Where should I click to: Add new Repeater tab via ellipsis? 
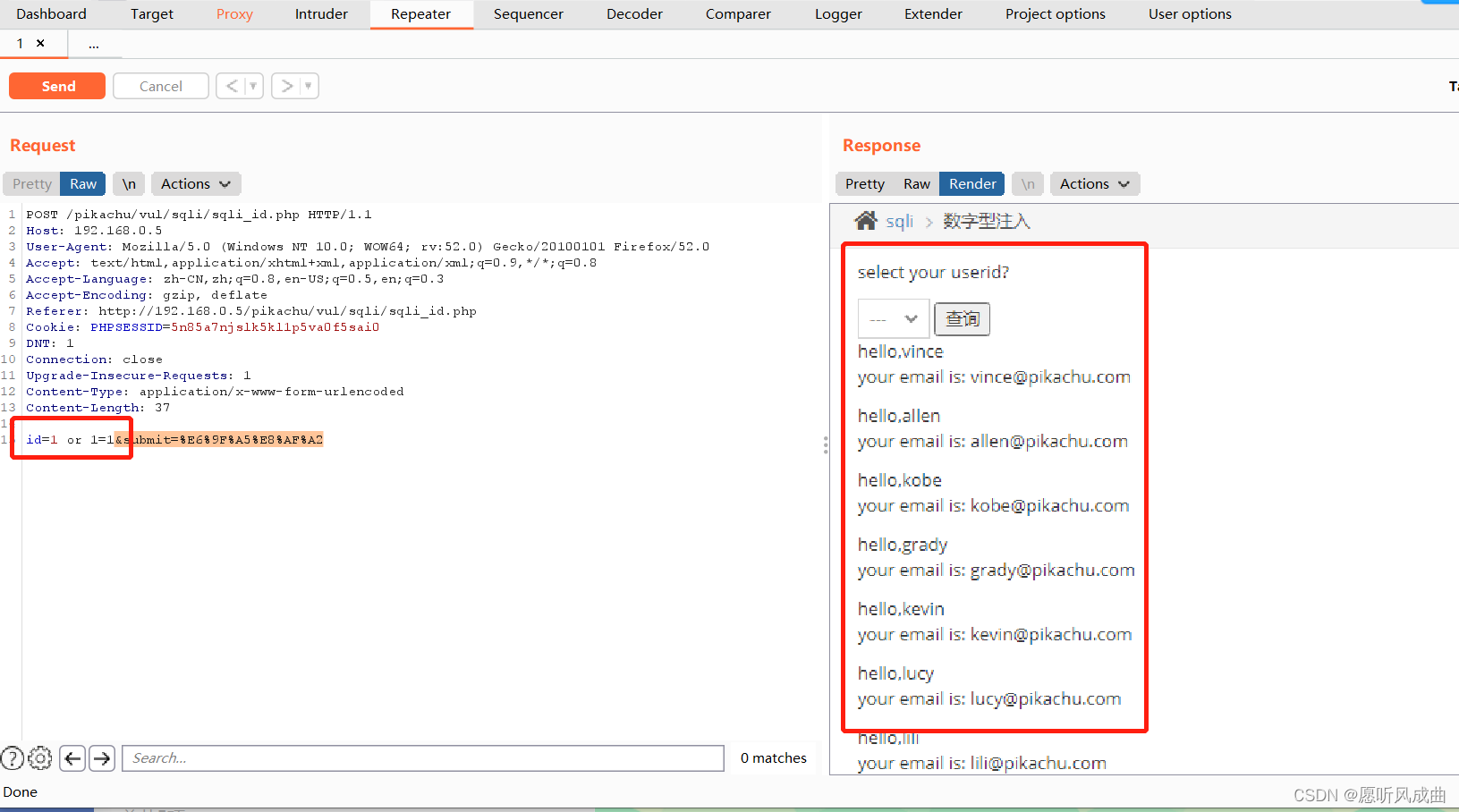(x=94, y=44)
